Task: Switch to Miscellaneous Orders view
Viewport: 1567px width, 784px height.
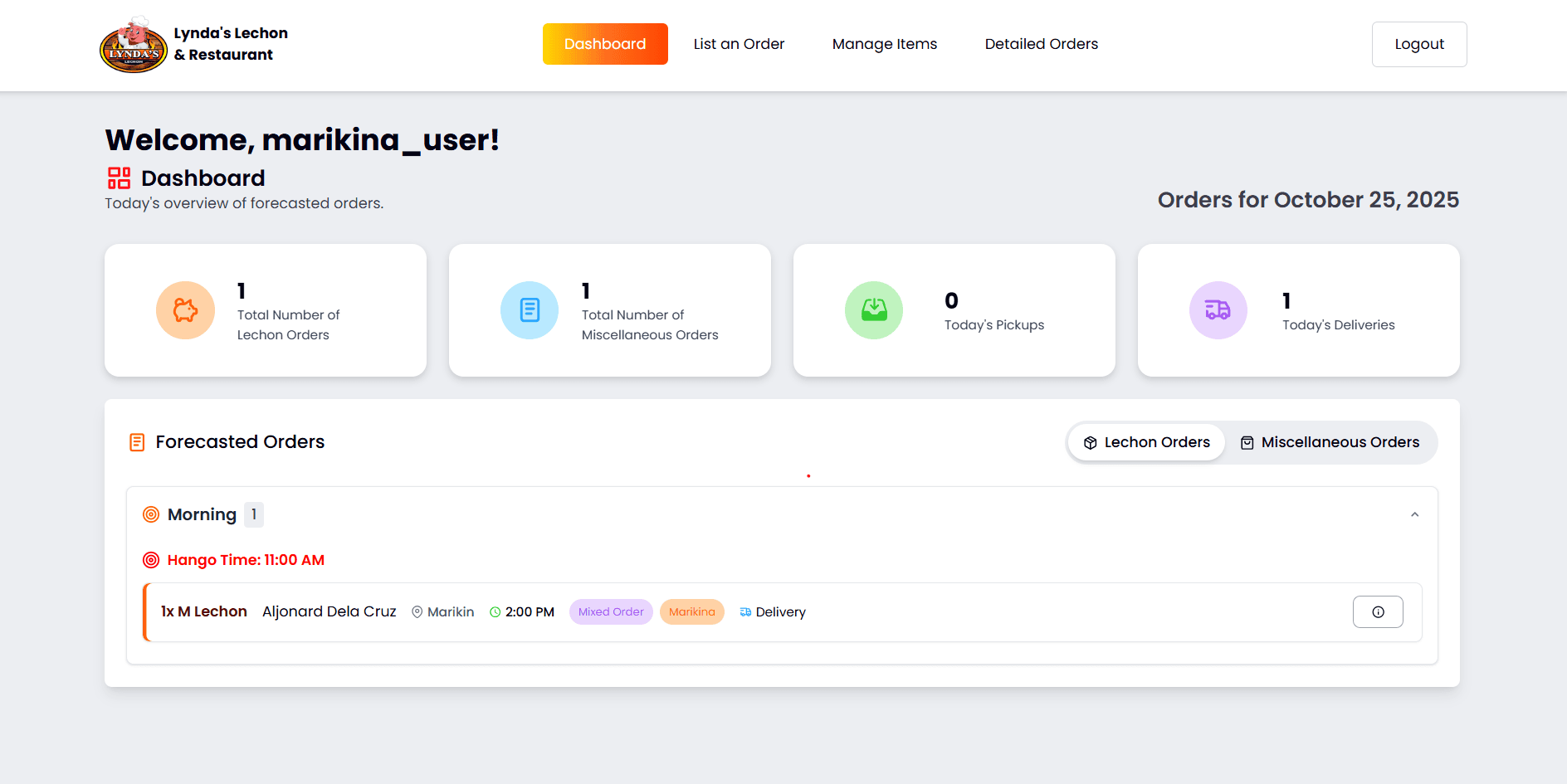Action: tap(1330, 442)
